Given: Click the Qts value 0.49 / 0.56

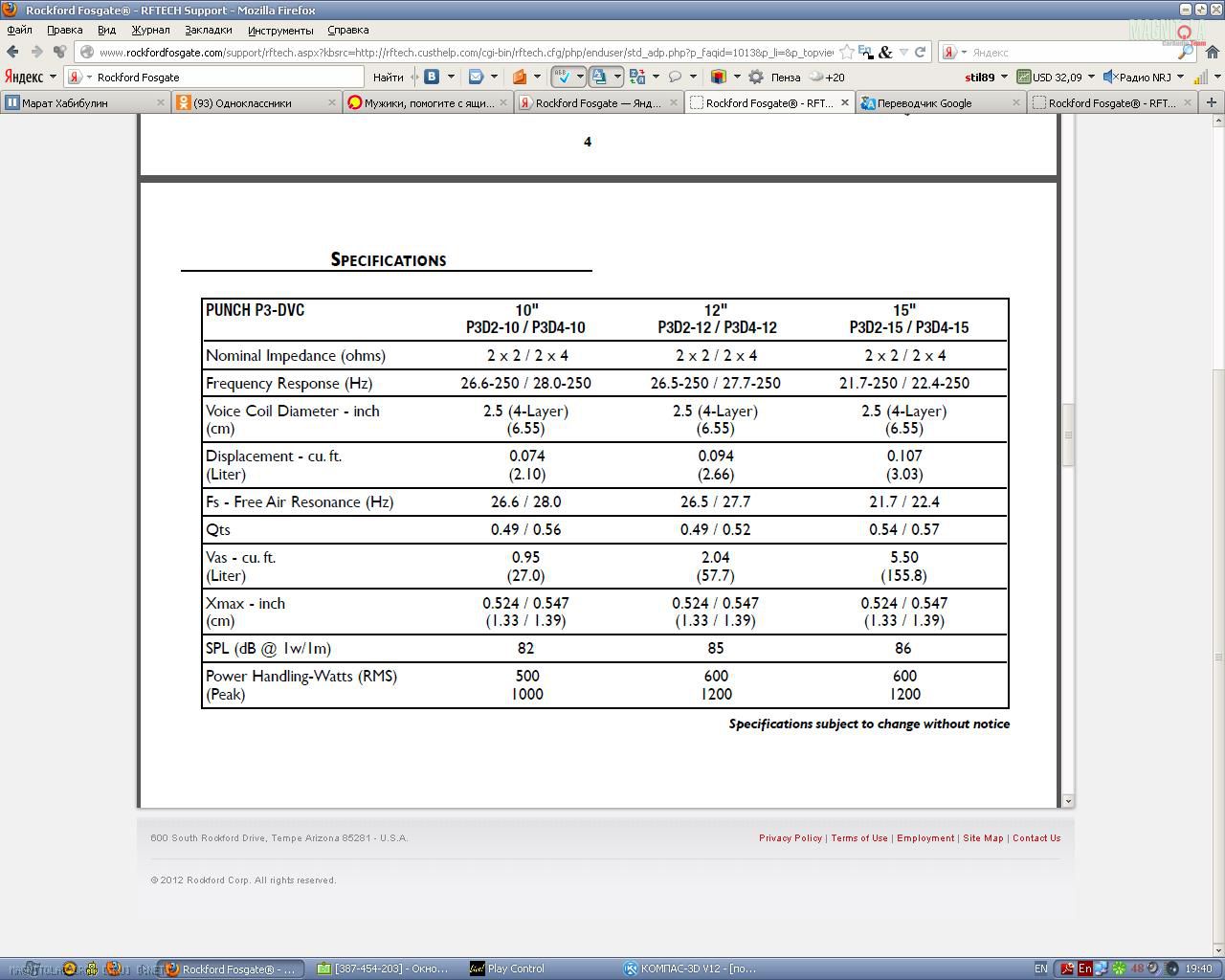Looking at the screenshot, I should [x=525, y=529].
